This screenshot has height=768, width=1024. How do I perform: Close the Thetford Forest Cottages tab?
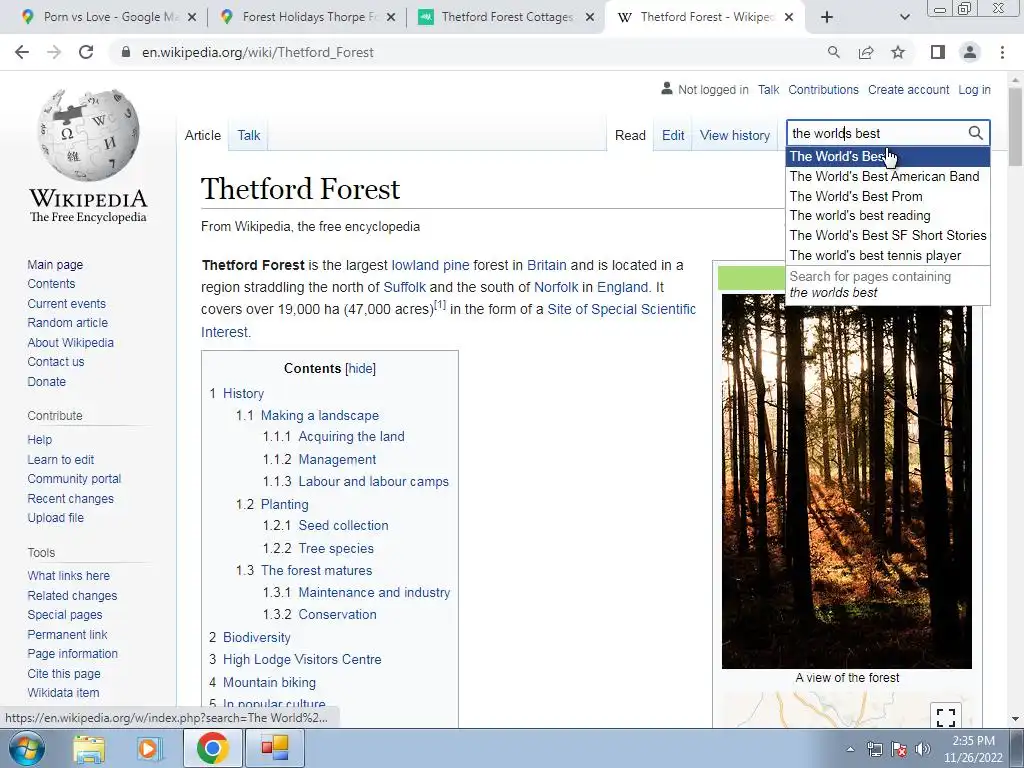pyautogui.click(x=590, y=17)
